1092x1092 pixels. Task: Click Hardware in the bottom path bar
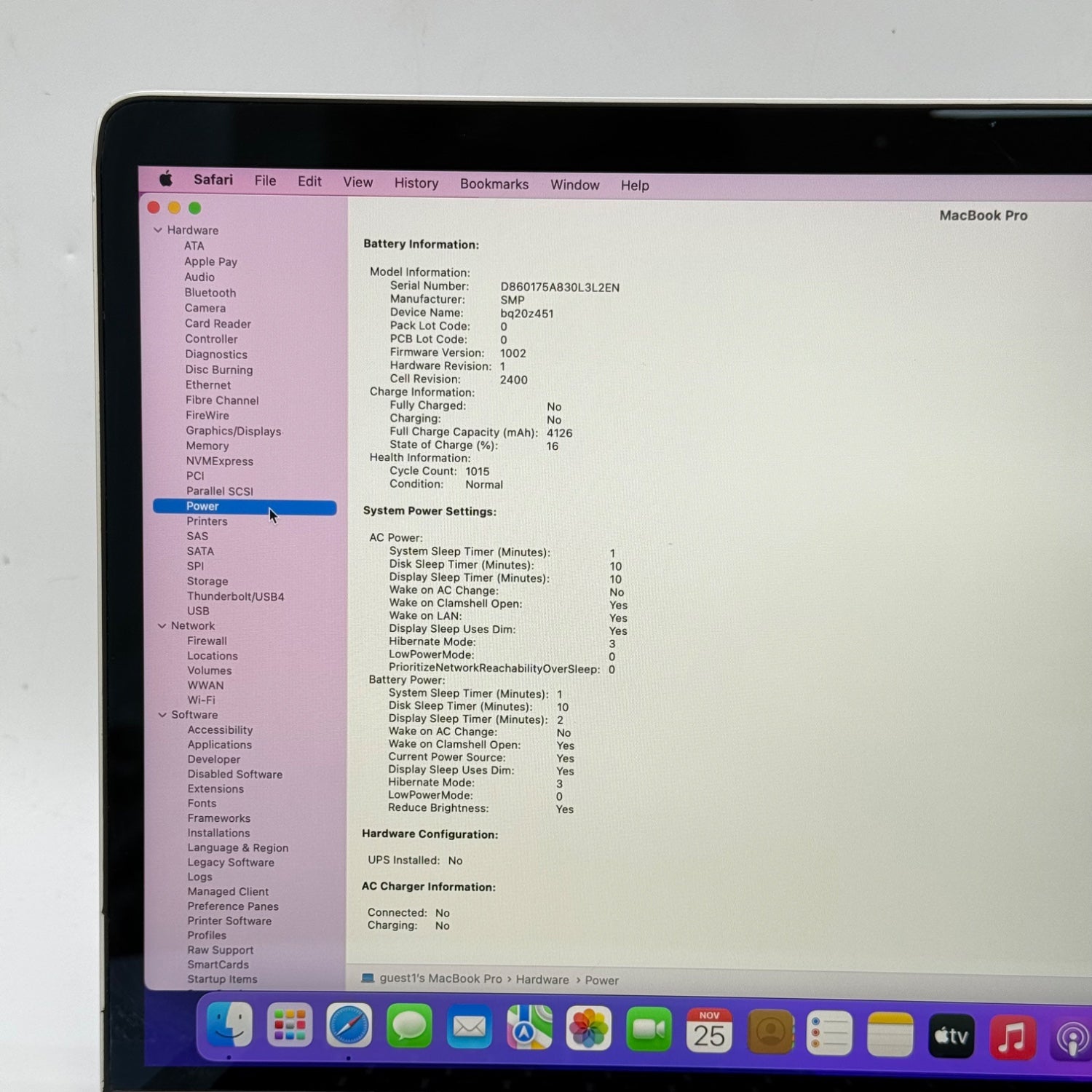(542, 980)
